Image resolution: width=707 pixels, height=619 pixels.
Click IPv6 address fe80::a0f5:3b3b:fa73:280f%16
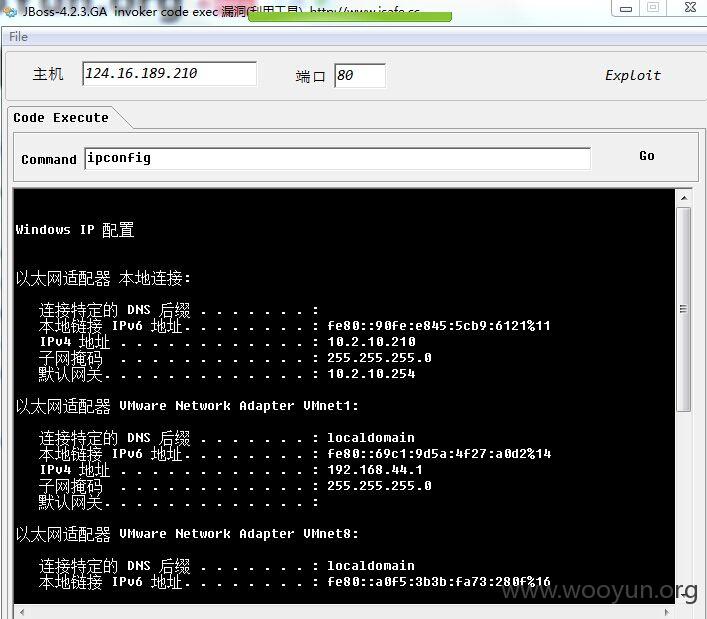pos(439,582)
